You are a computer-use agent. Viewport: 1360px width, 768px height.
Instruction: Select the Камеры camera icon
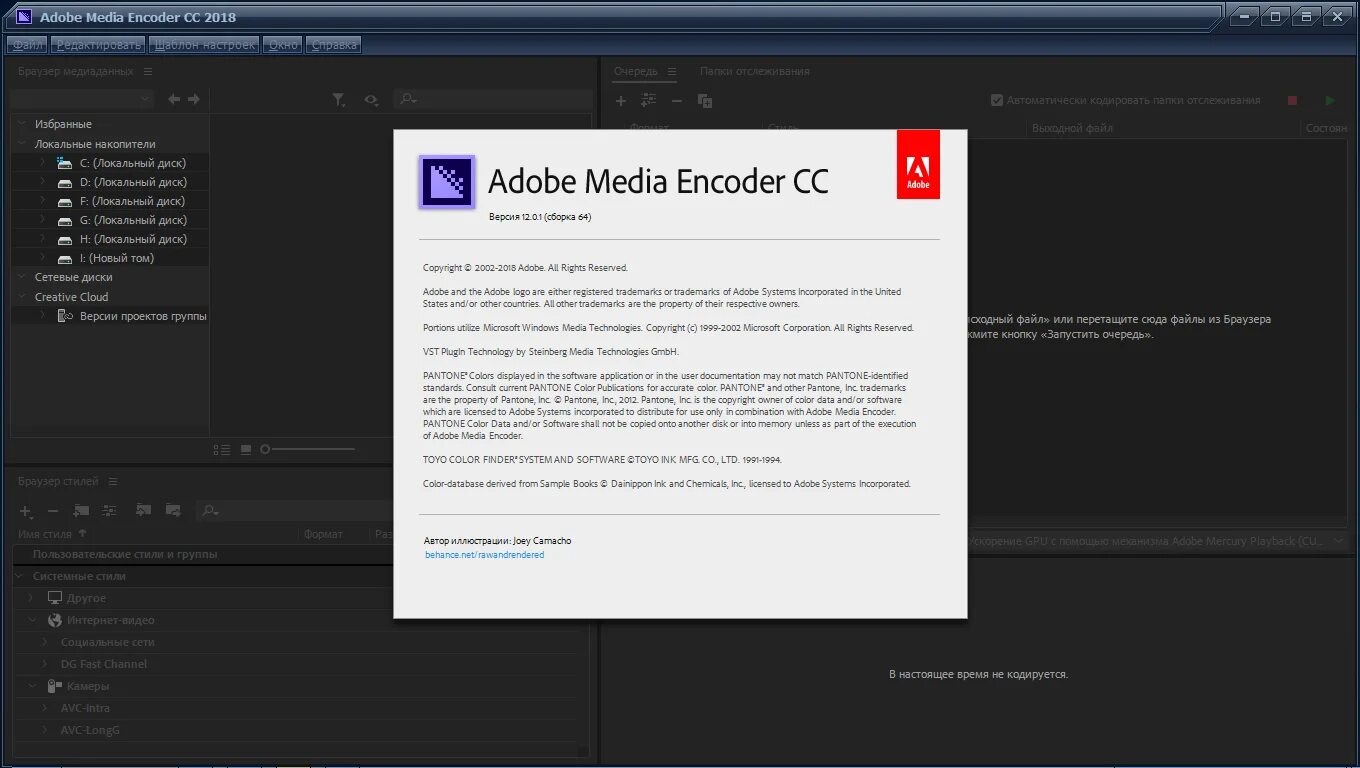55,686
